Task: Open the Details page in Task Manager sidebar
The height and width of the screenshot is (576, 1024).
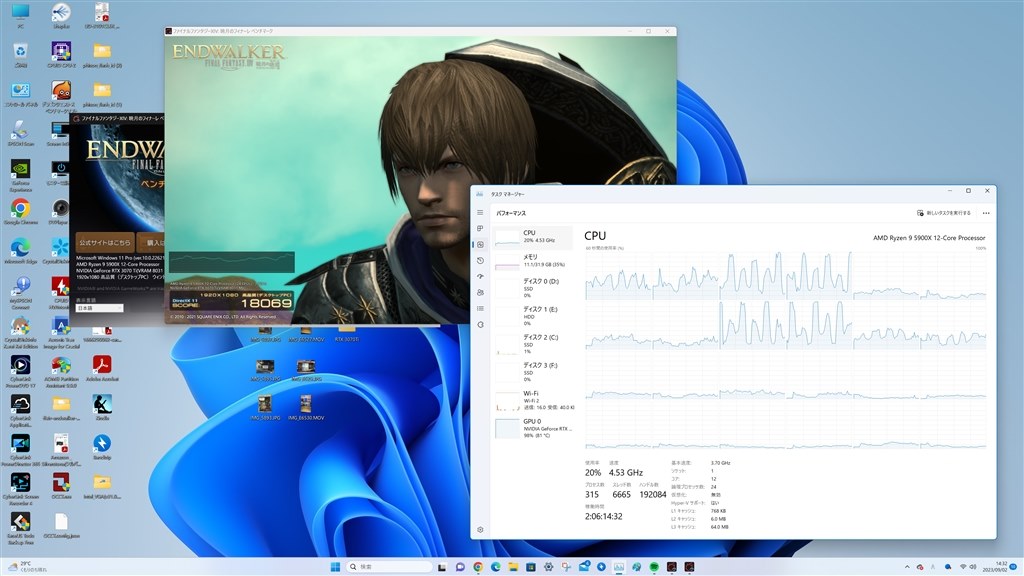Action: (x=480, y=308)
